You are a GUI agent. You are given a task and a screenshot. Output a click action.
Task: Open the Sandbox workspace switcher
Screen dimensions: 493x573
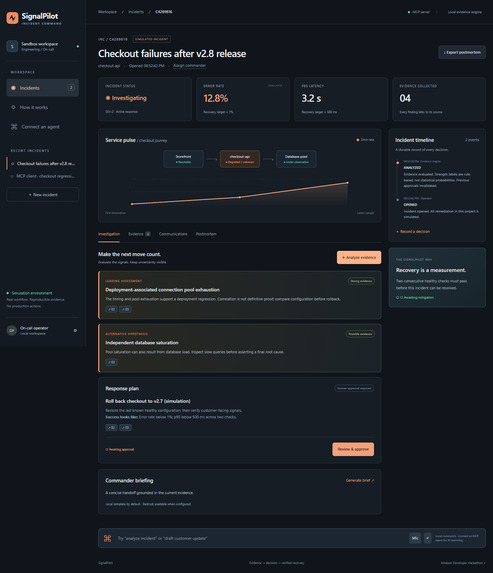click(x=43, y=46)
